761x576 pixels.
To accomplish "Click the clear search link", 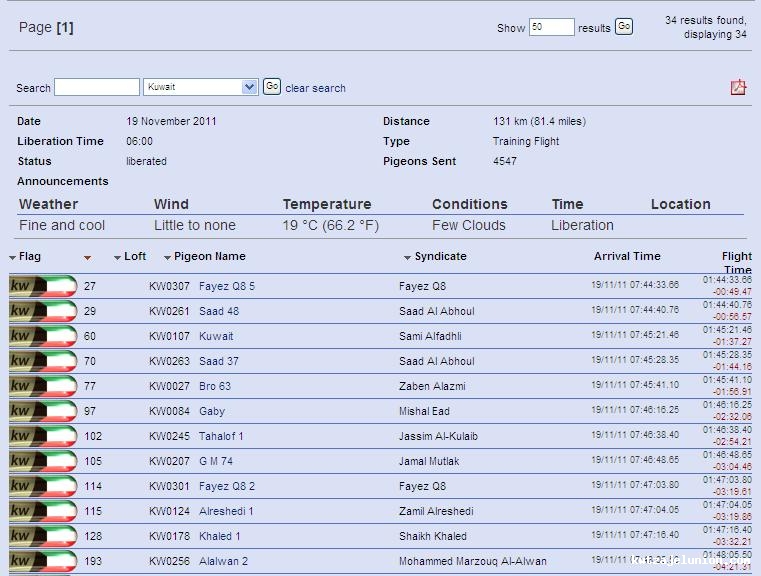I will (x=315, y=88).
